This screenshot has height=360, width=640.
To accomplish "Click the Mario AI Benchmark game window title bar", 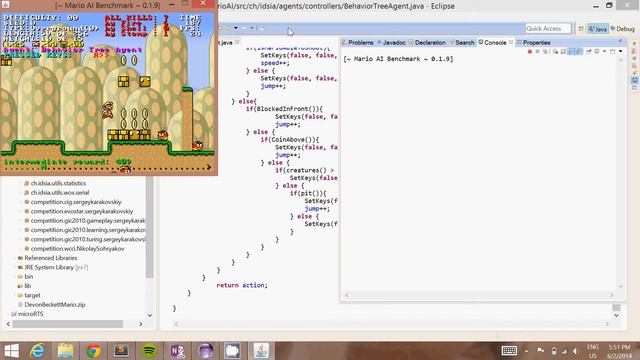I will [108, 6].
